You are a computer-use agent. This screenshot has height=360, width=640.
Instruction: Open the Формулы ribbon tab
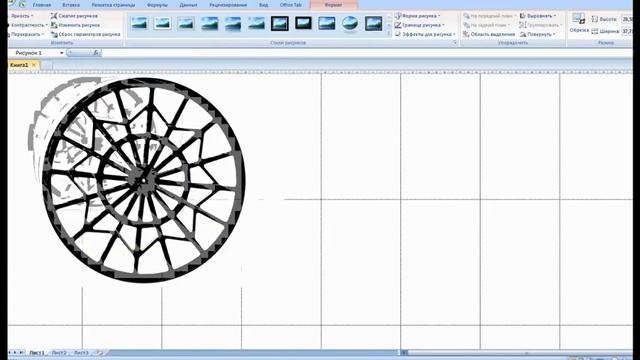click(x=157, y=5)
